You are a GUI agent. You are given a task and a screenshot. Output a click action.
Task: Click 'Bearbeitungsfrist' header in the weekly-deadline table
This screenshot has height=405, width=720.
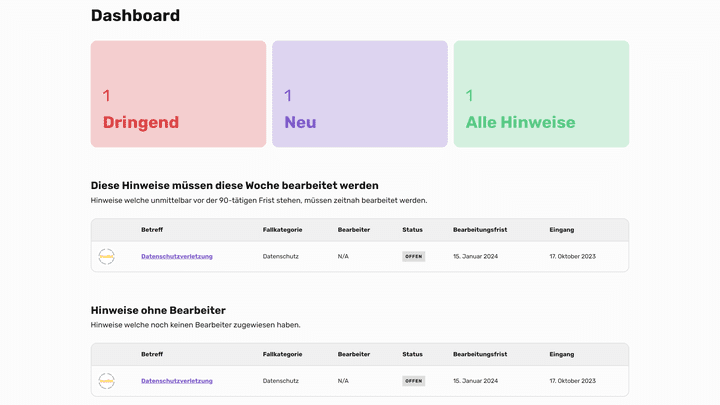pos(480,230)
